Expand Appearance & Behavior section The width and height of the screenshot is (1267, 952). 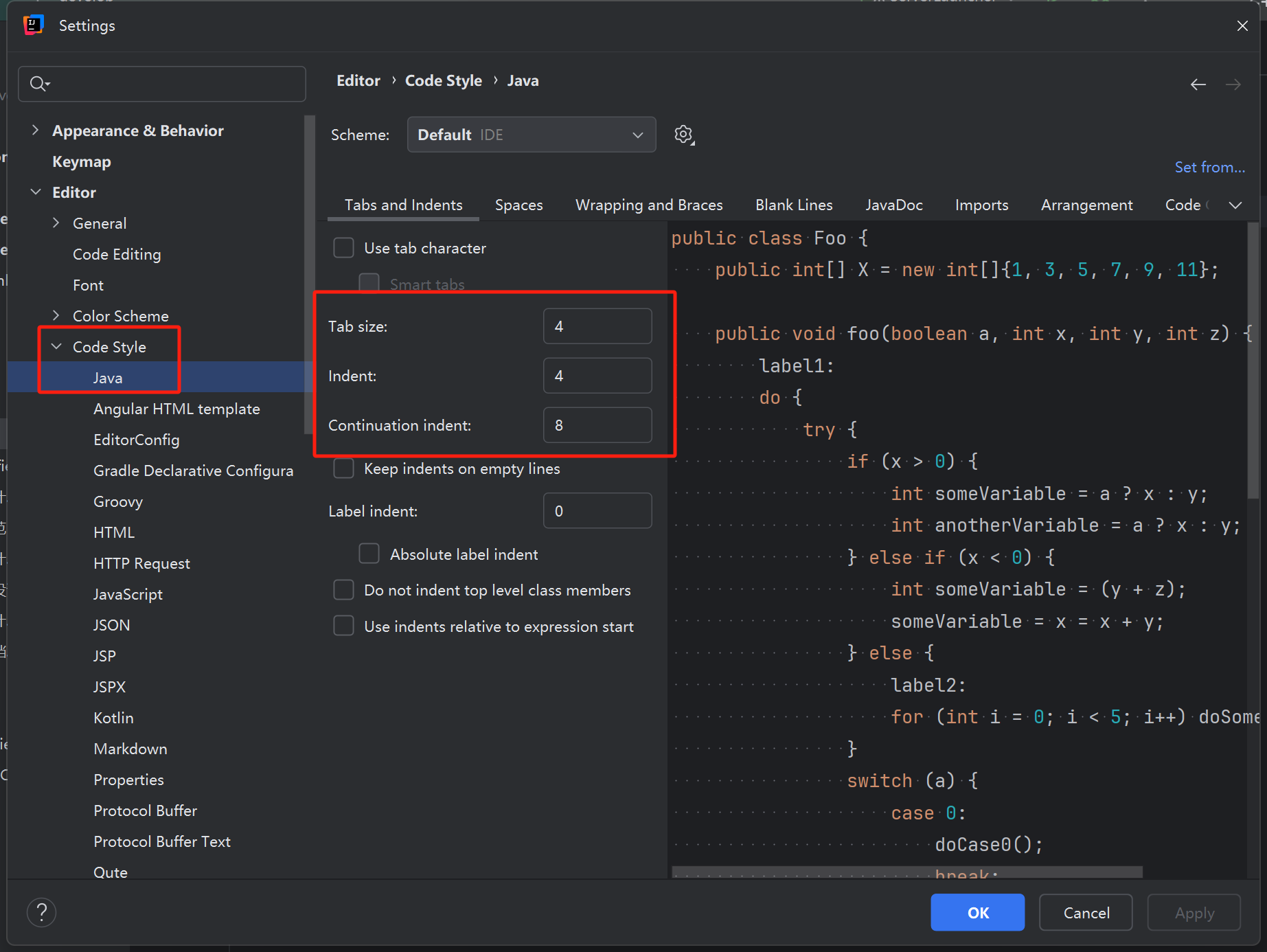[35, 130]
